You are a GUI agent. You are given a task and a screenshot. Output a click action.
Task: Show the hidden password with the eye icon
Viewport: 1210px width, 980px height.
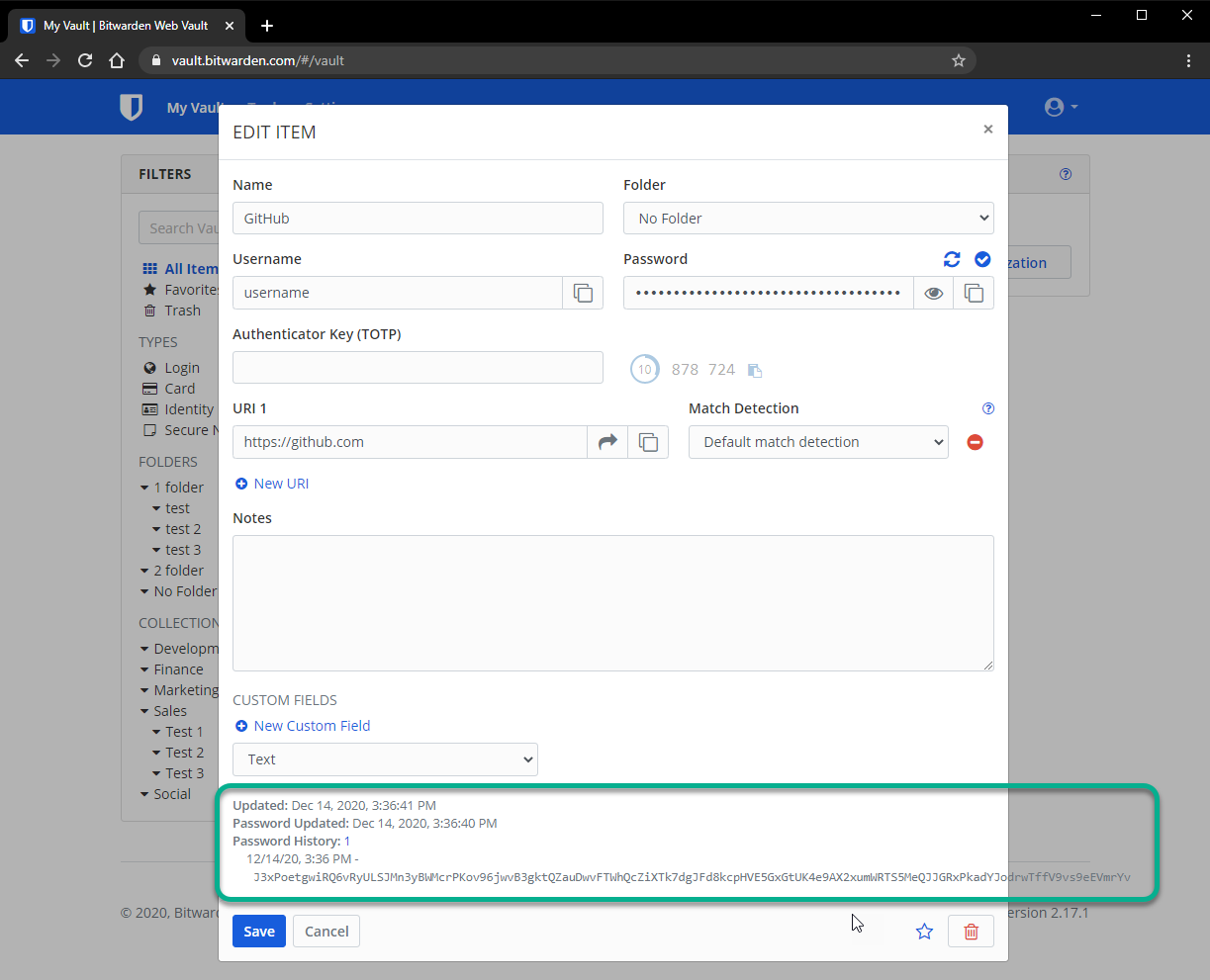pos(932,292)
